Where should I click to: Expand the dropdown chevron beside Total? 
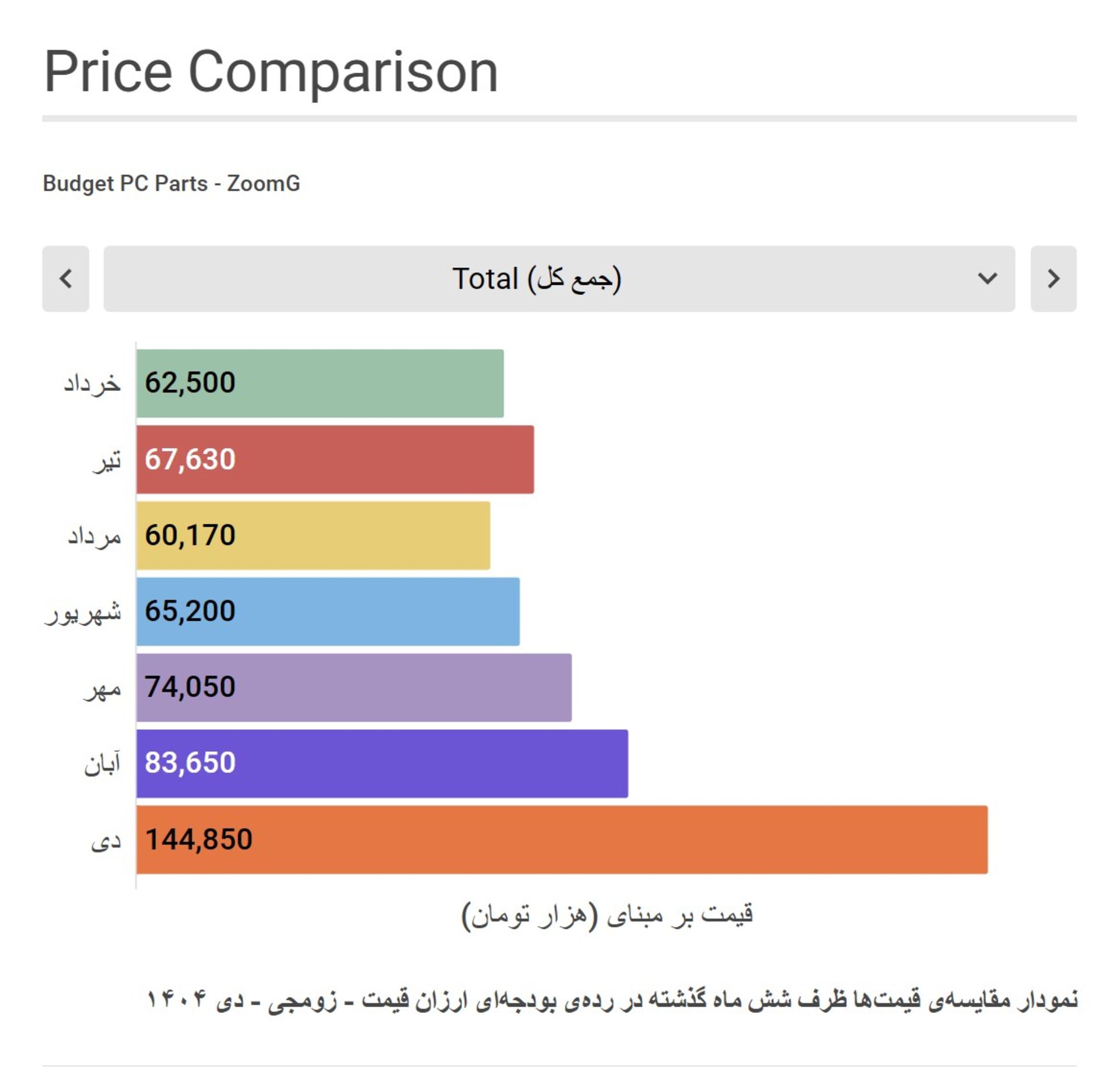pyautogui.click(x=987, y=278)
